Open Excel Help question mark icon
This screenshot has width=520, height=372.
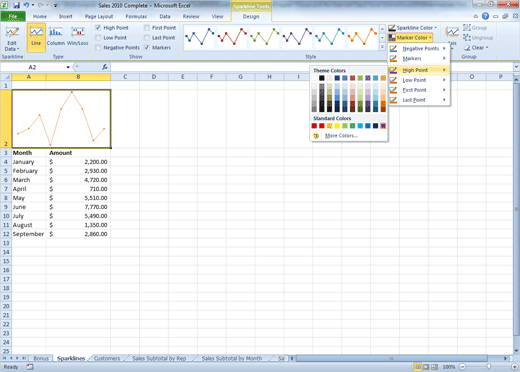[x=485, y=16]
